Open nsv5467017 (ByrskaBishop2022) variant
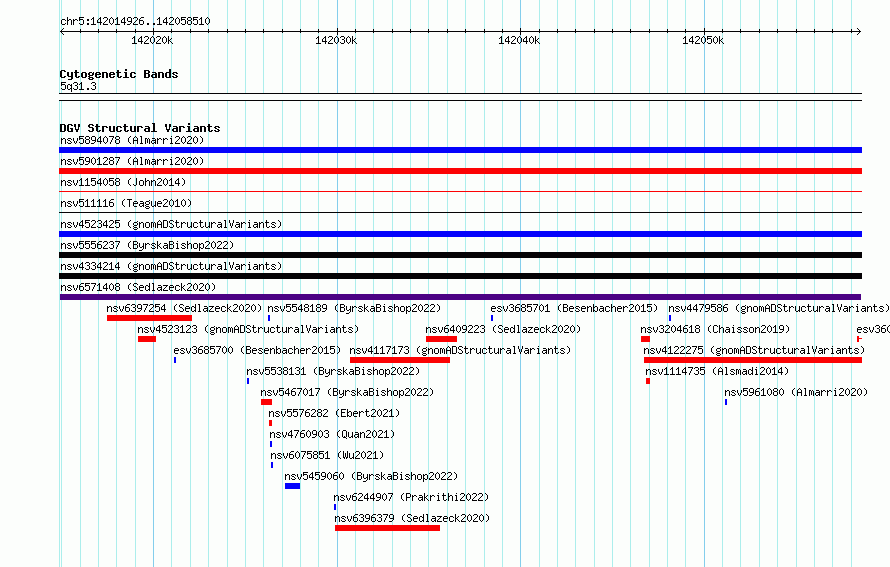This screenshot has width=890, height=567. coord(347,392)
